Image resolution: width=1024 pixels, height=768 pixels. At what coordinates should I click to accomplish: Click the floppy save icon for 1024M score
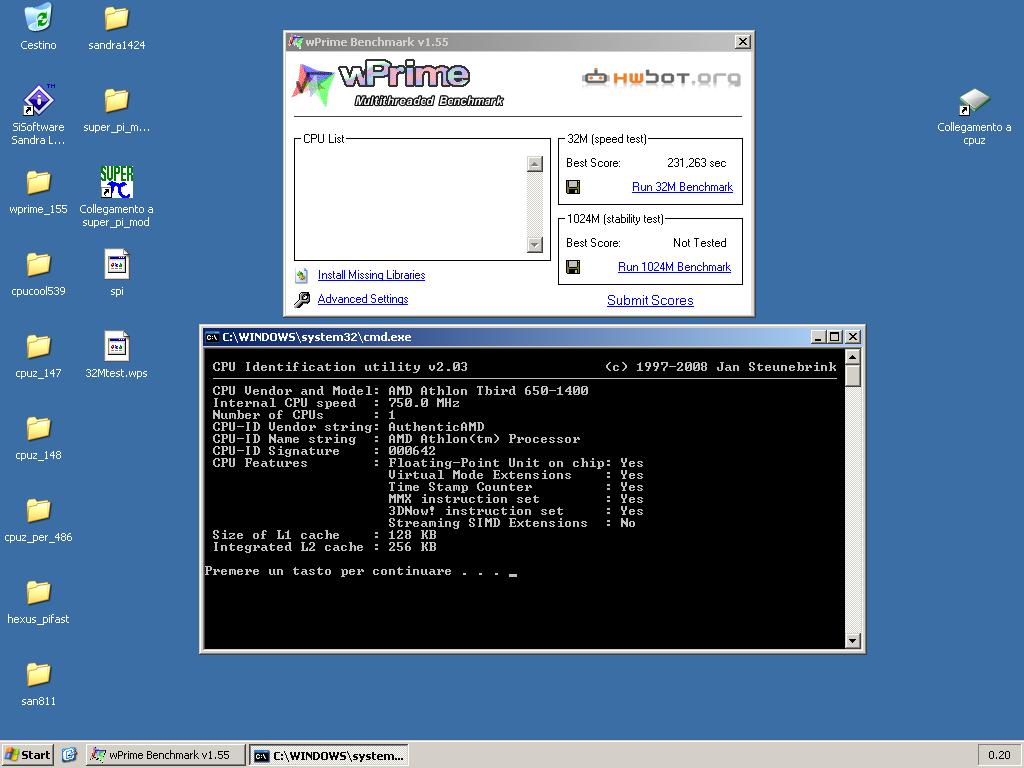573,267
